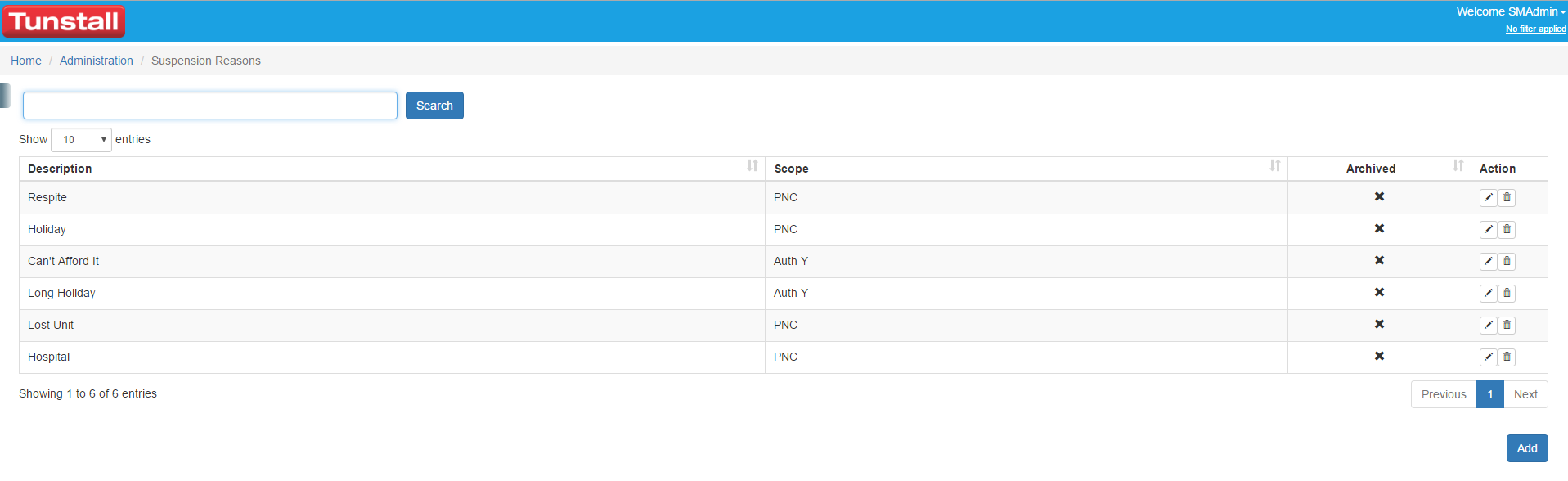Delete the Respite suspension reason
Image resolution: width=1568 pixels, height=481 pixels.
click(1507, 197)
